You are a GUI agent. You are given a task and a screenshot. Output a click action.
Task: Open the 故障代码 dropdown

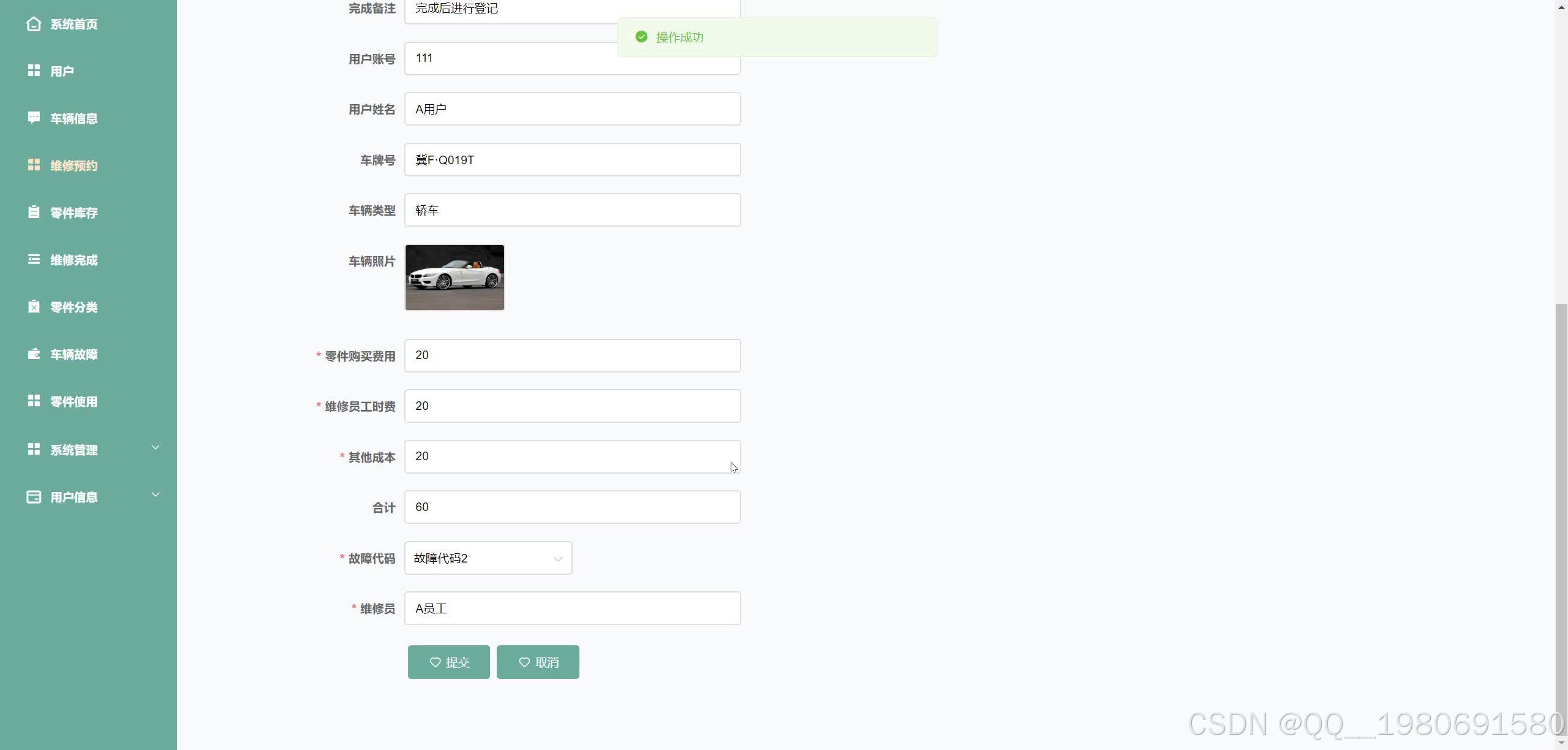(488, 558)
